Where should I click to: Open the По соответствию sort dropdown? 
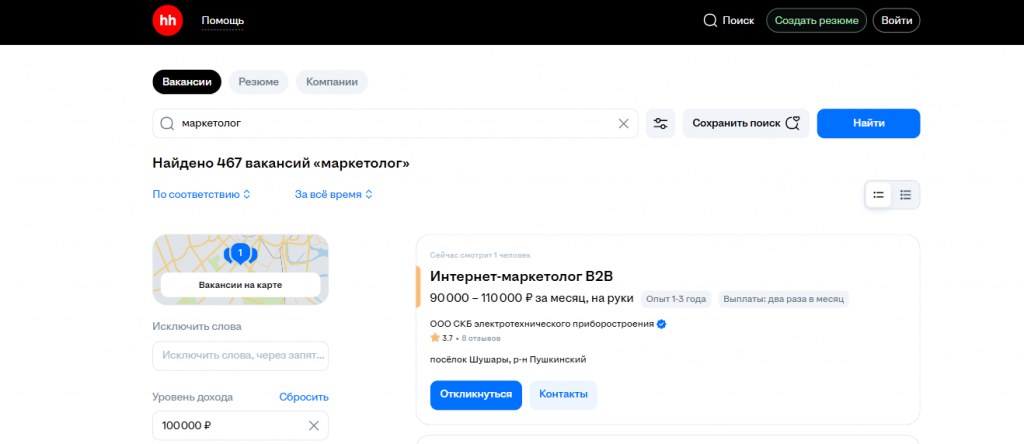click(x=201, y=195)
